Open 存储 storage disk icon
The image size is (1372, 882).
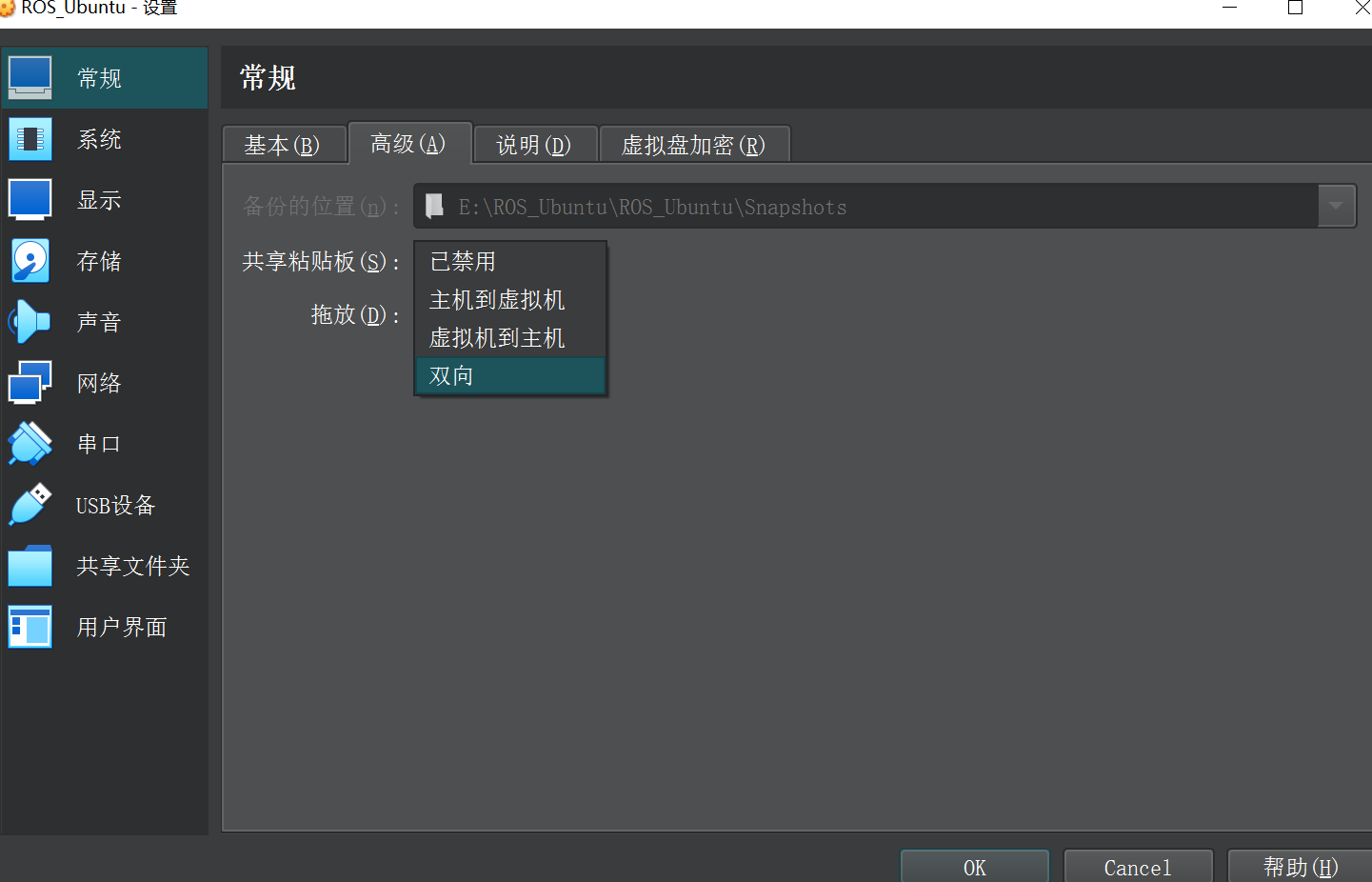30,261
